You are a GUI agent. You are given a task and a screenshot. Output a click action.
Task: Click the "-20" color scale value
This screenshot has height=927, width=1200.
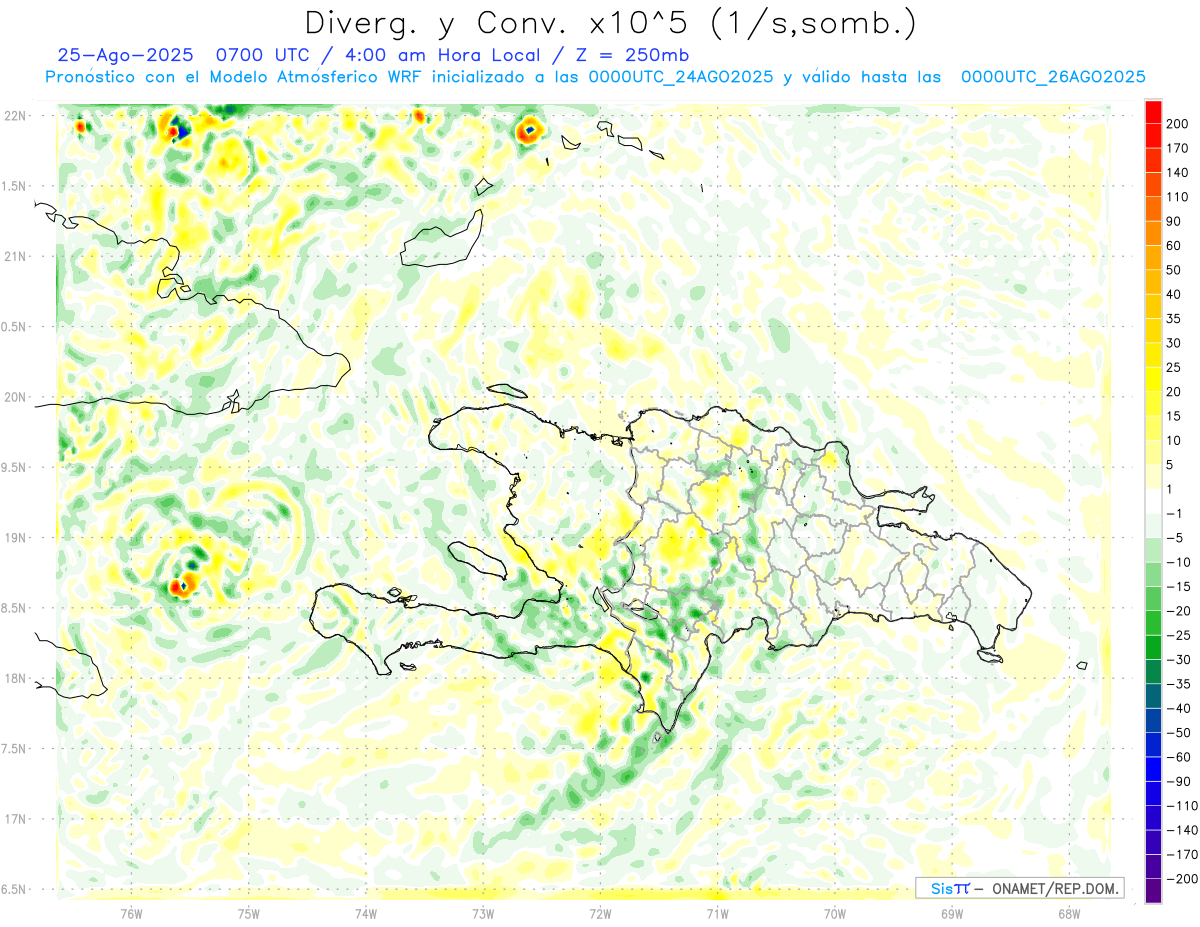(x=1180, y=611)
